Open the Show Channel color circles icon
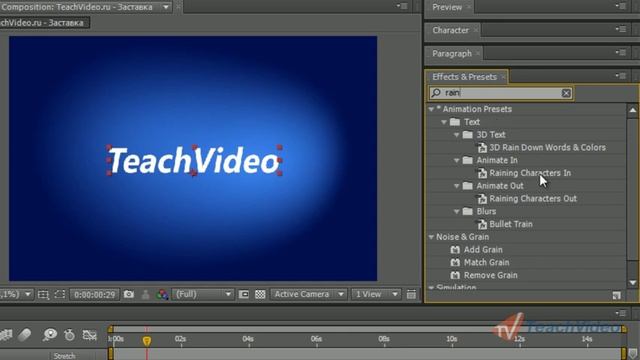The width and height of the screenshot is (640, 360). 162,294
